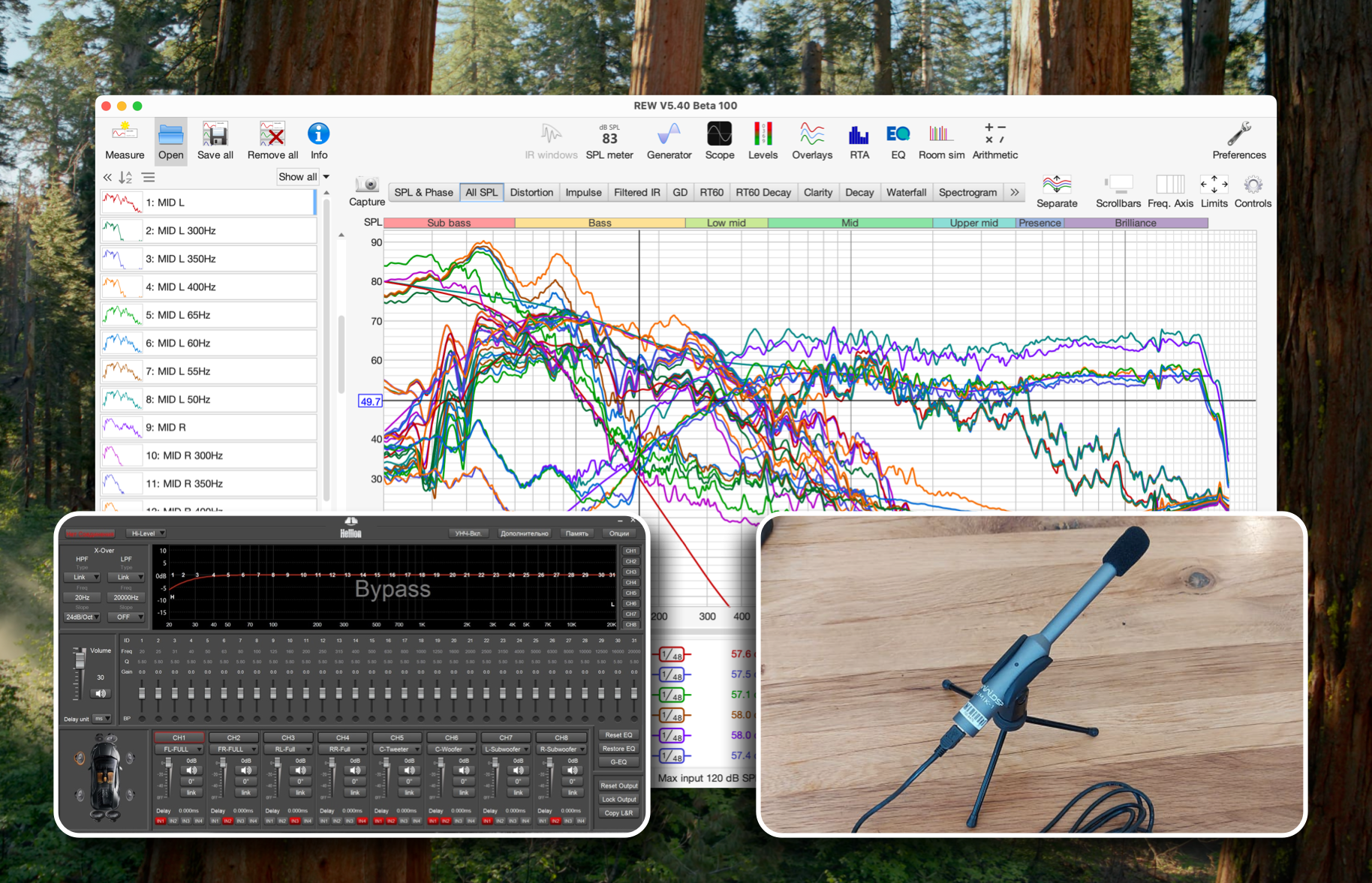Click the Capture camera icon

367,185
